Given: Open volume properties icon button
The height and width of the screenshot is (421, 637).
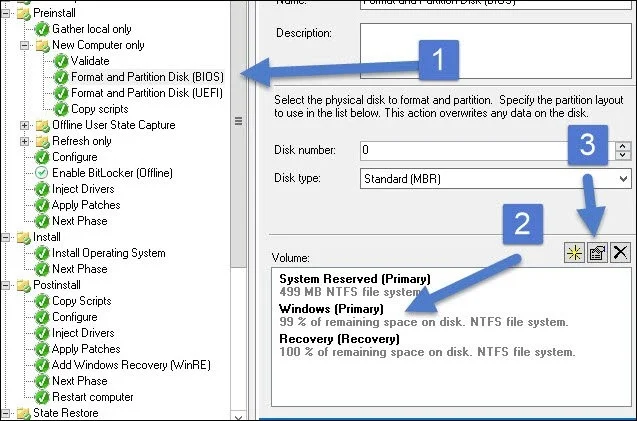Looking at the screenshot, I should 597,253.
